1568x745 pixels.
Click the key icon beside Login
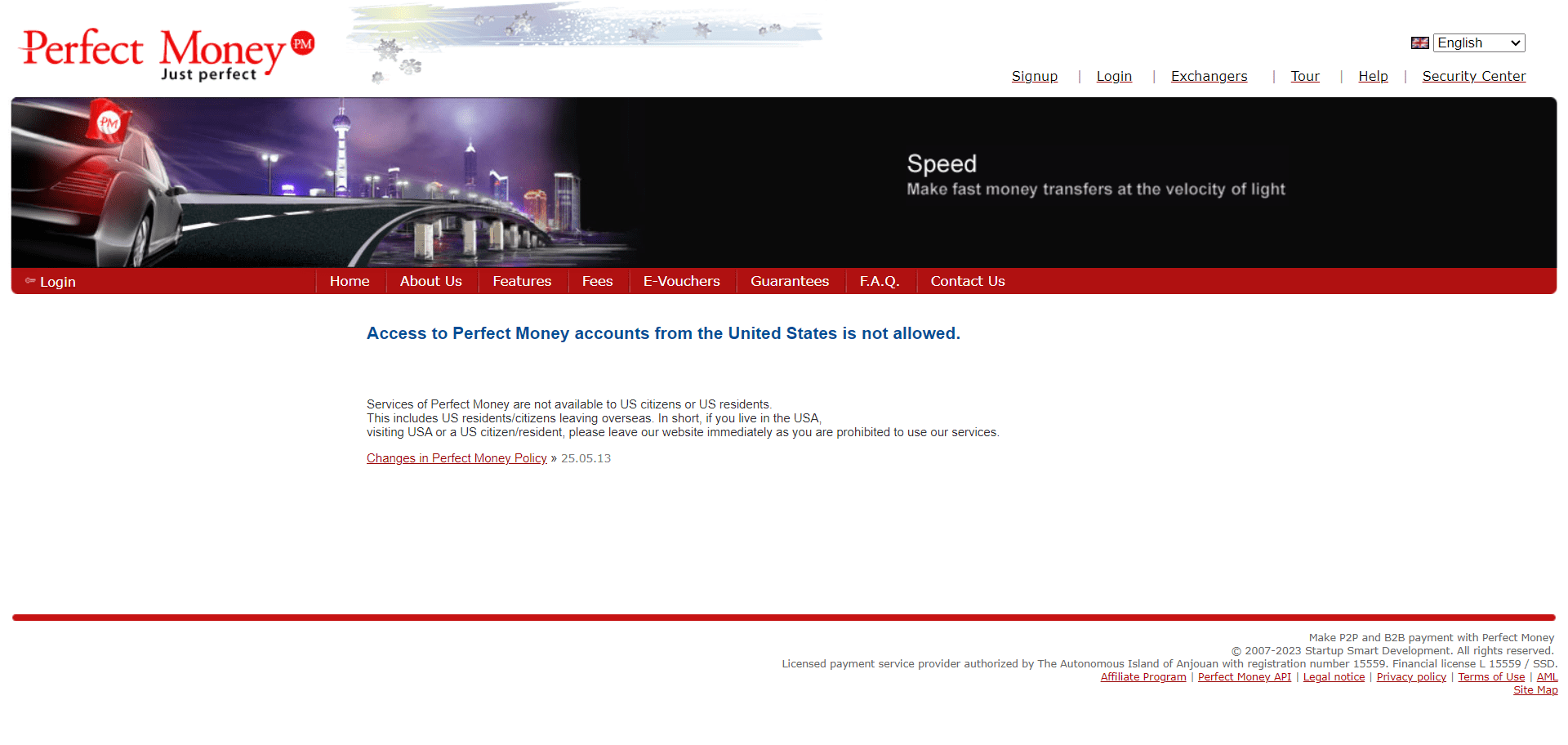[x=30, y=281]
